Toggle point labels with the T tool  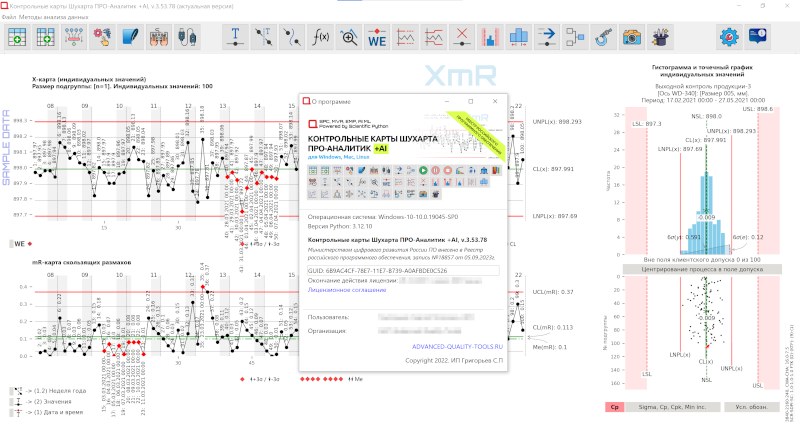(x=235, y=37)
